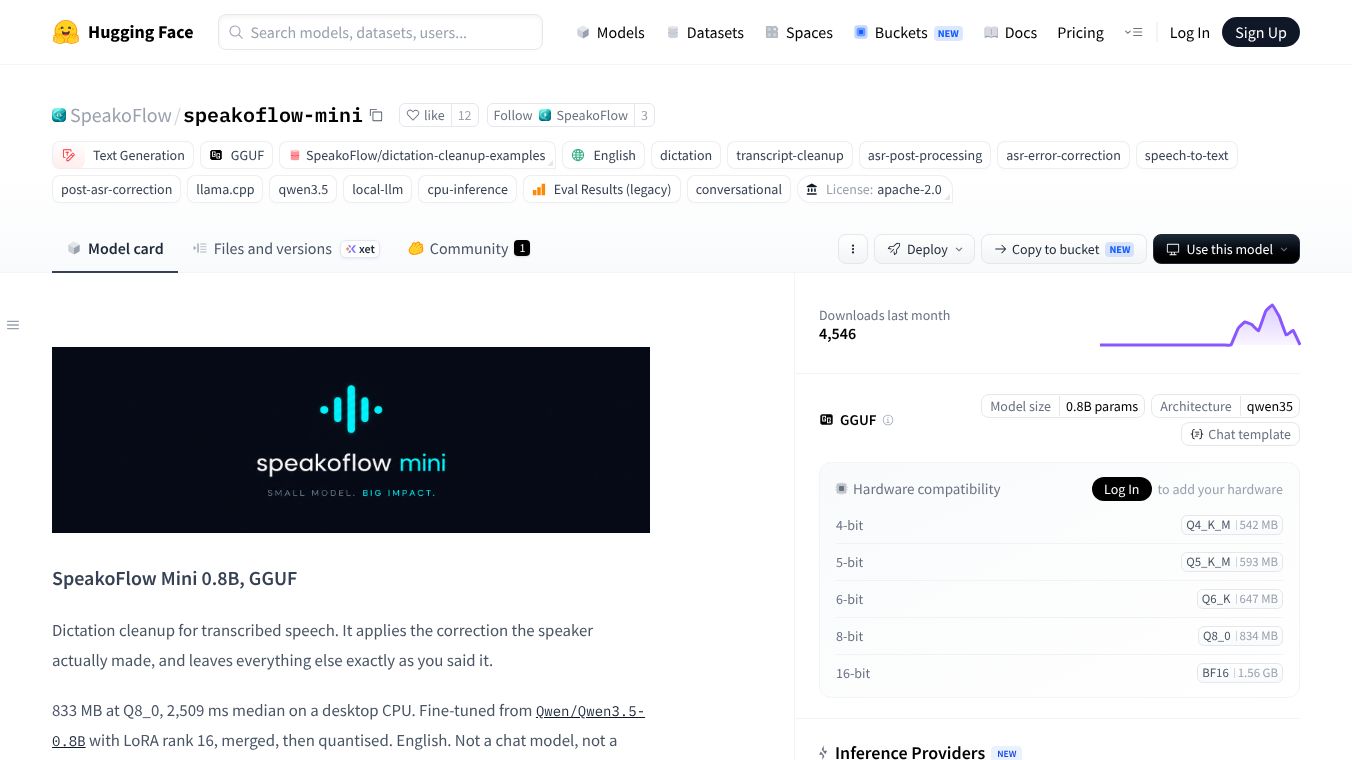
Task: Select the conversational tag
Action: click(739, 189)
